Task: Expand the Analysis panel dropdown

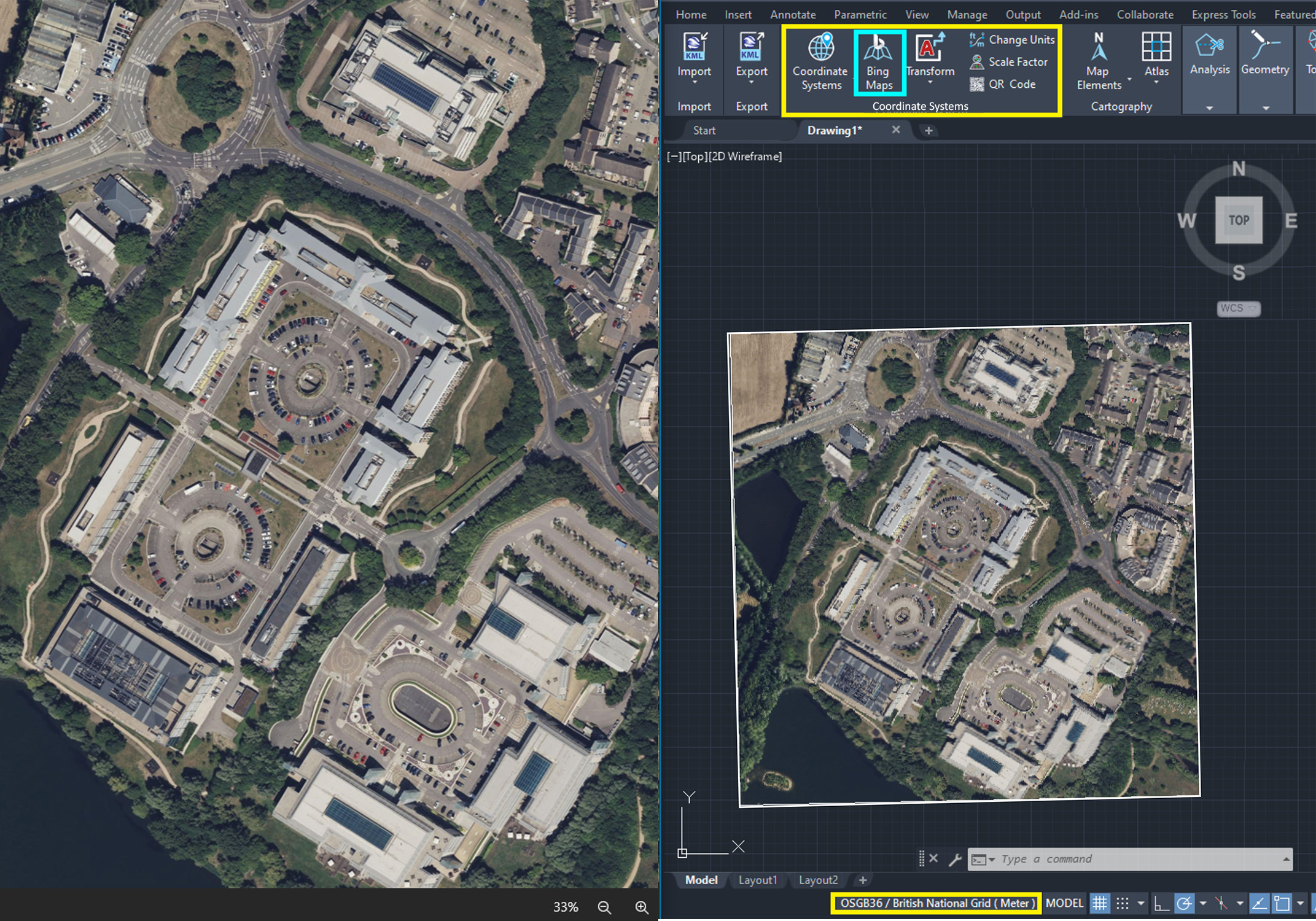Action: 1209,107
